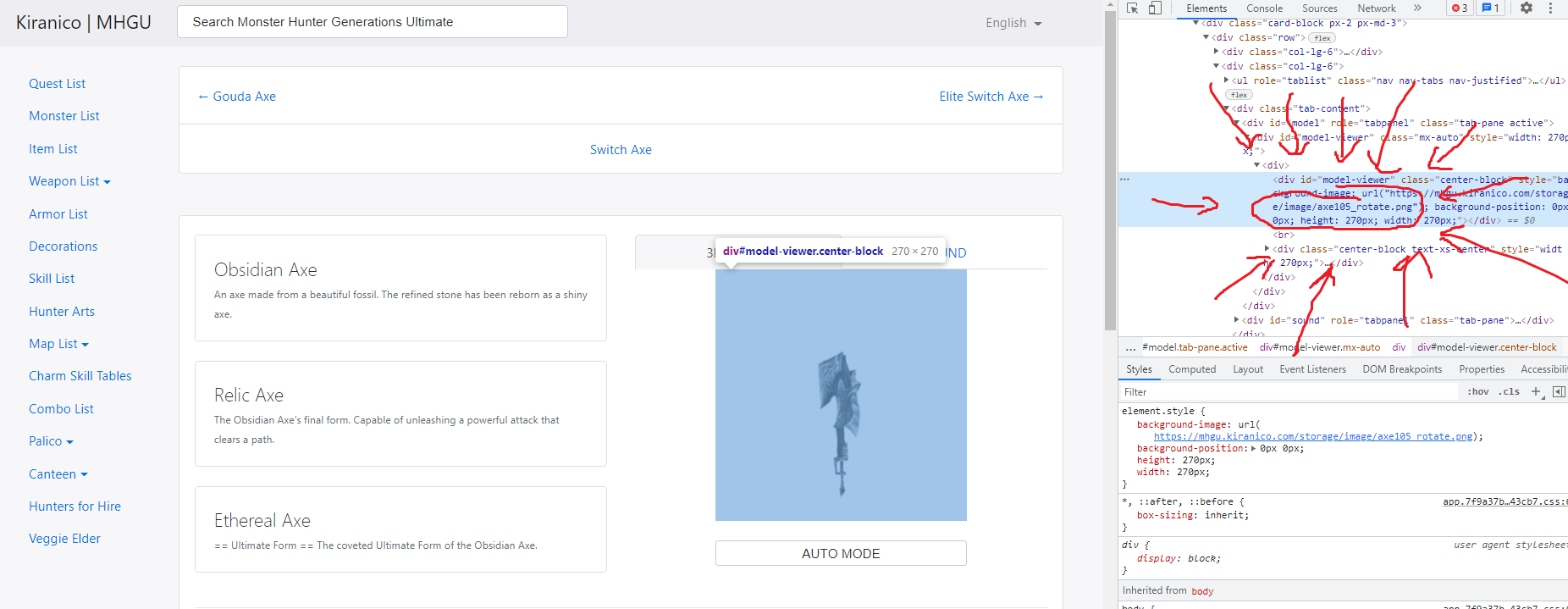Go to previous weapon Gouda Axe
Image resolution: width=1568 pixels, height=609 pixels.
pos(236,97)
